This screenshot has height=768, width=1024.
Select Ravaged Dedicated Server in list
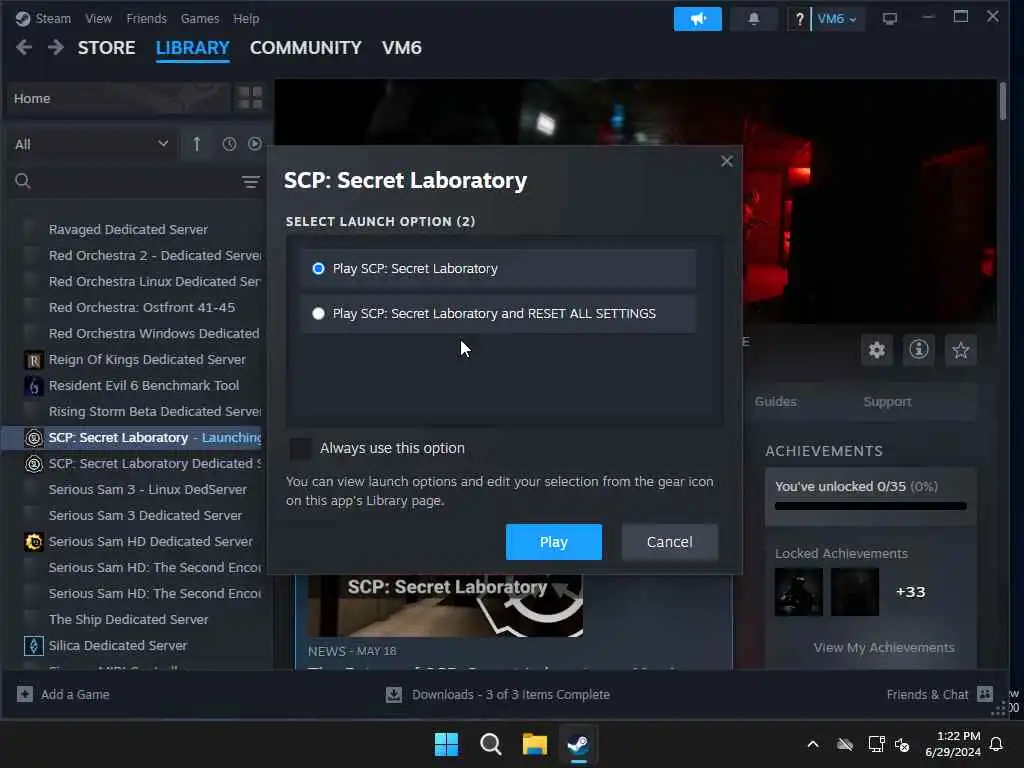pyautogui.click(x=128, y=229)
